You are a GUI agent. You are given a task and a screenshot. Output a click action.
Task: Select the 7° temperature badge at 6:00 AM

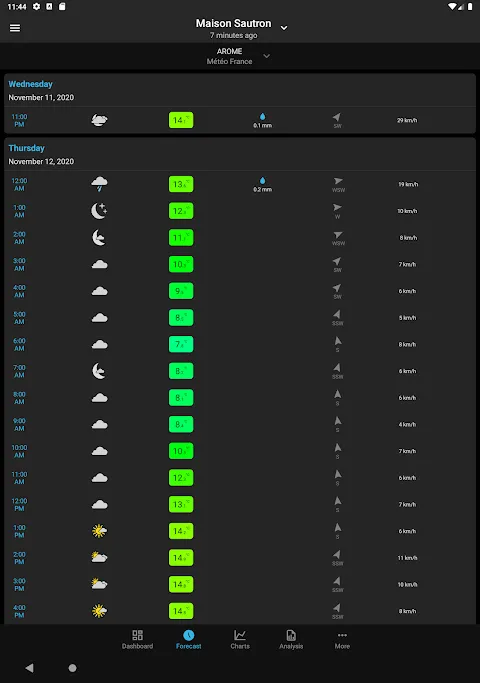pyautogui.click(x=181, y=345)
